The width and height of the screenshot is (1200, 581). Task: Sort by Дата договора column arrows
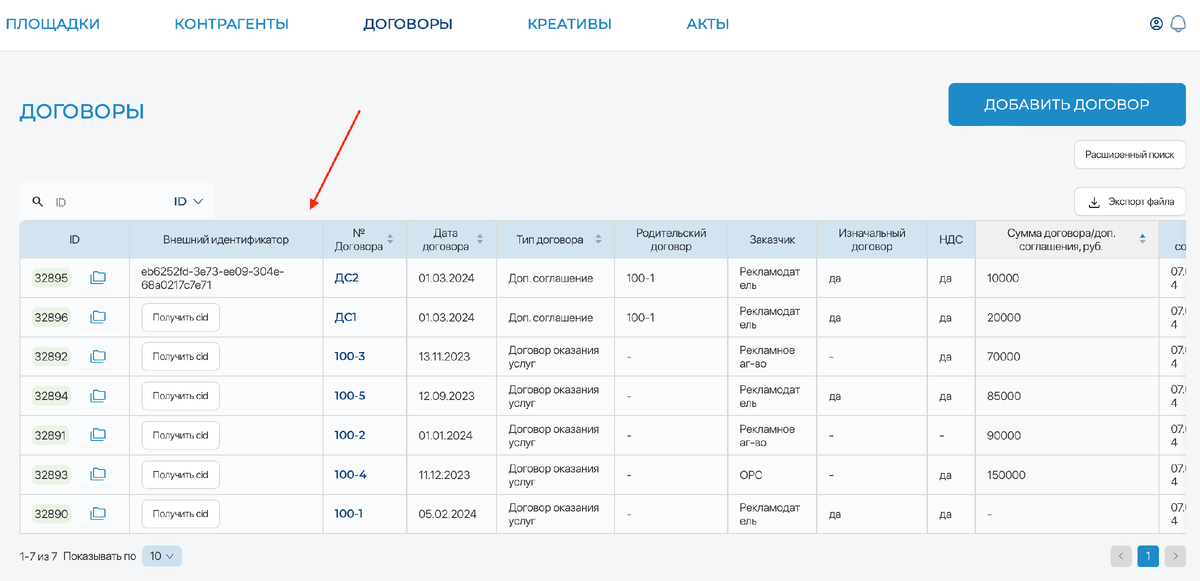click(480, 239)
